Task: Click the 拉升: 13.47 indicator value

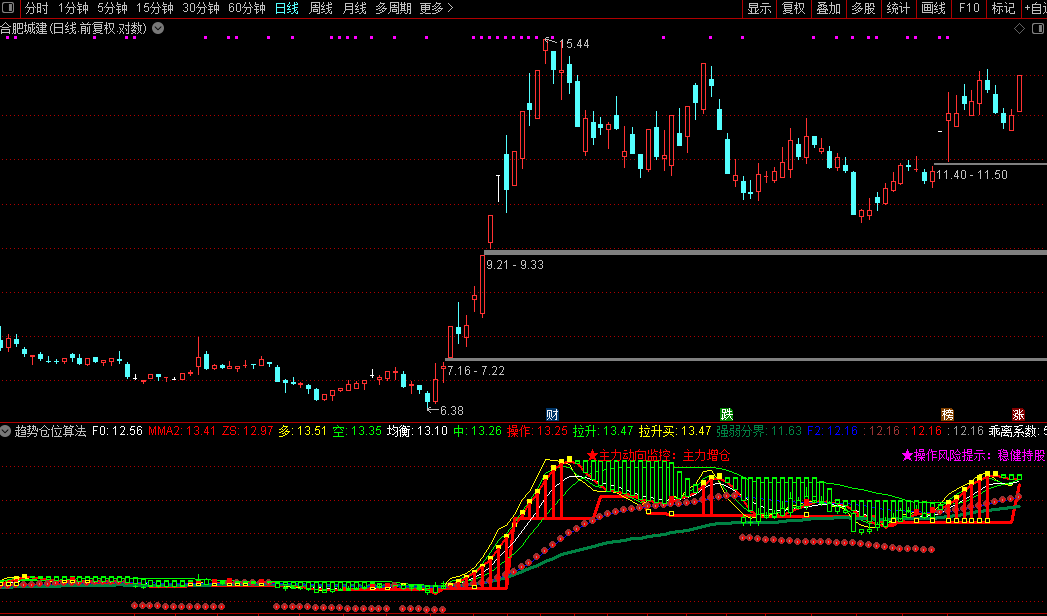Action: coord(603,431)
